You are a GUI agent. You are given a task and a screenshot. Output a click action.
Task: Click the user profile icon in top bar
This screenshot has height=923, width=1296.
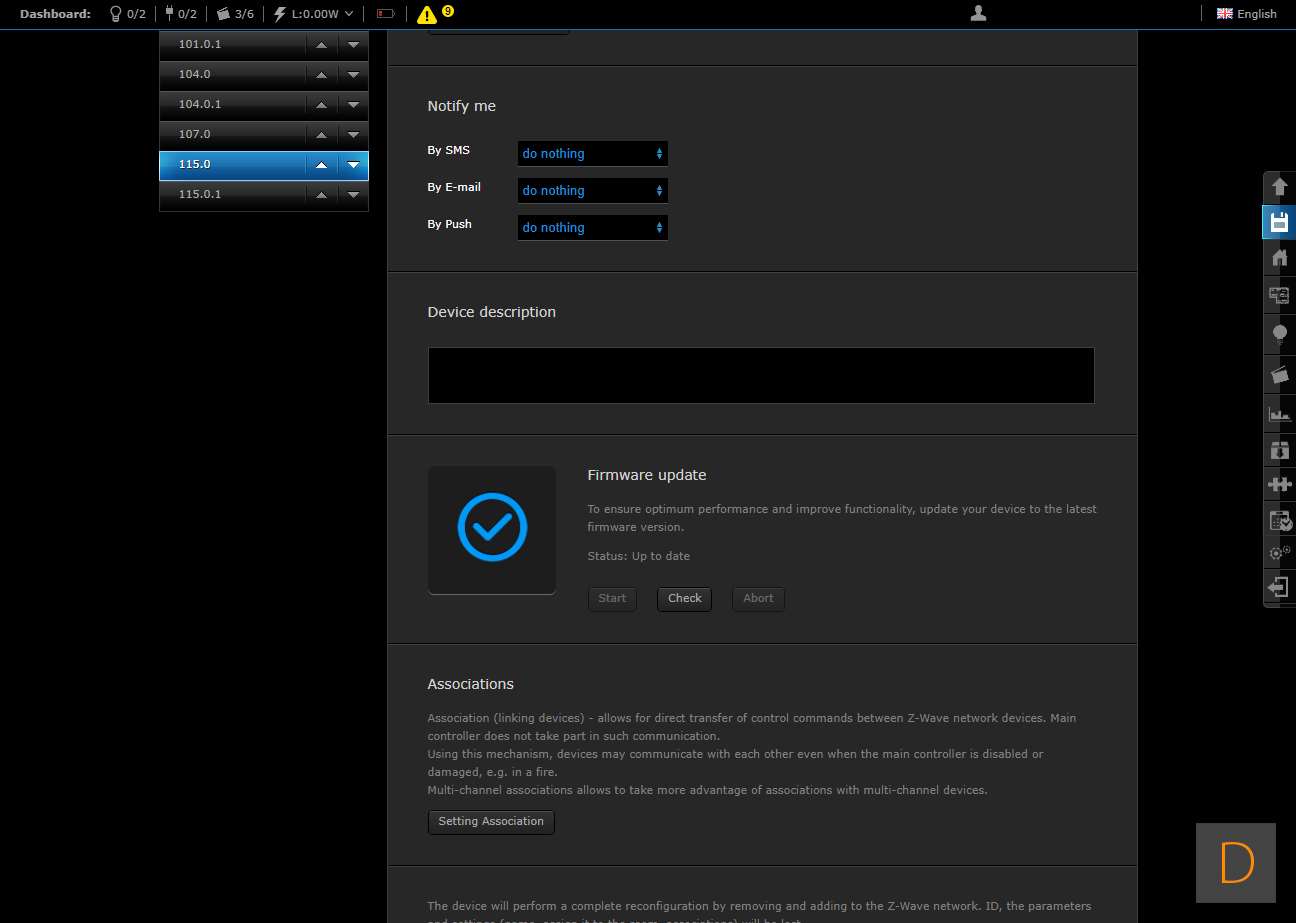(x=978, y=13)
